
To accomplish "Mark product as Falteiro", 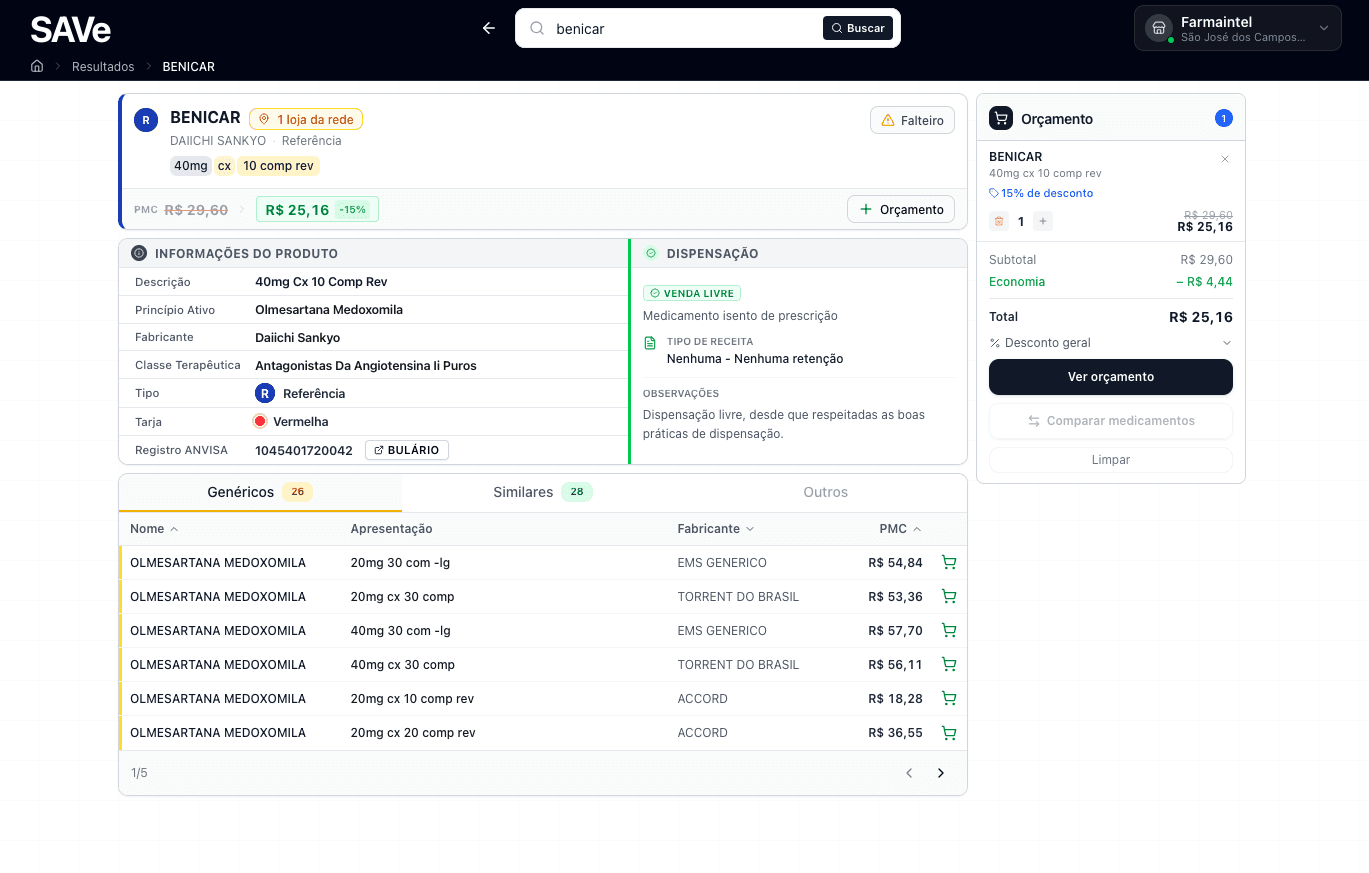I will (x=912, y=120).
